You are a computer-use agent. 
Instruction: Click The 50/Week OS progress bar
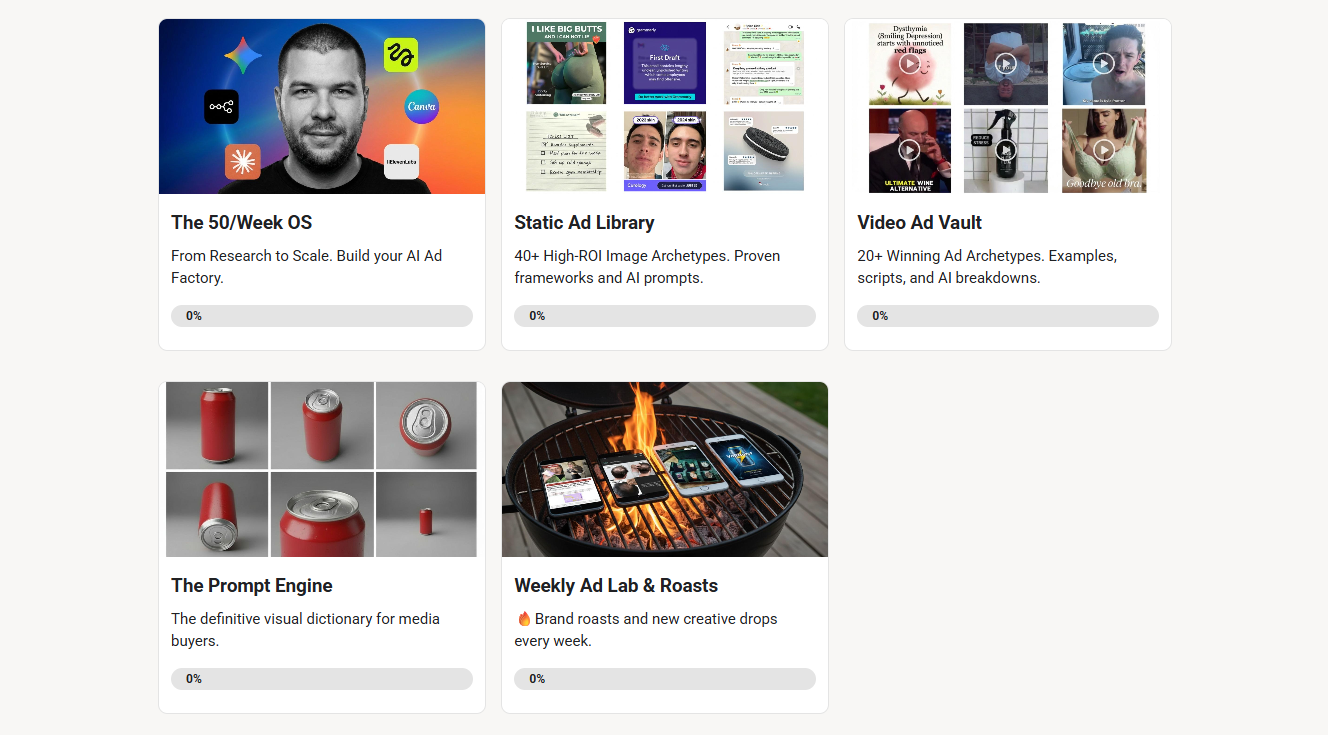pyautogui.click(x=322, y=316)
